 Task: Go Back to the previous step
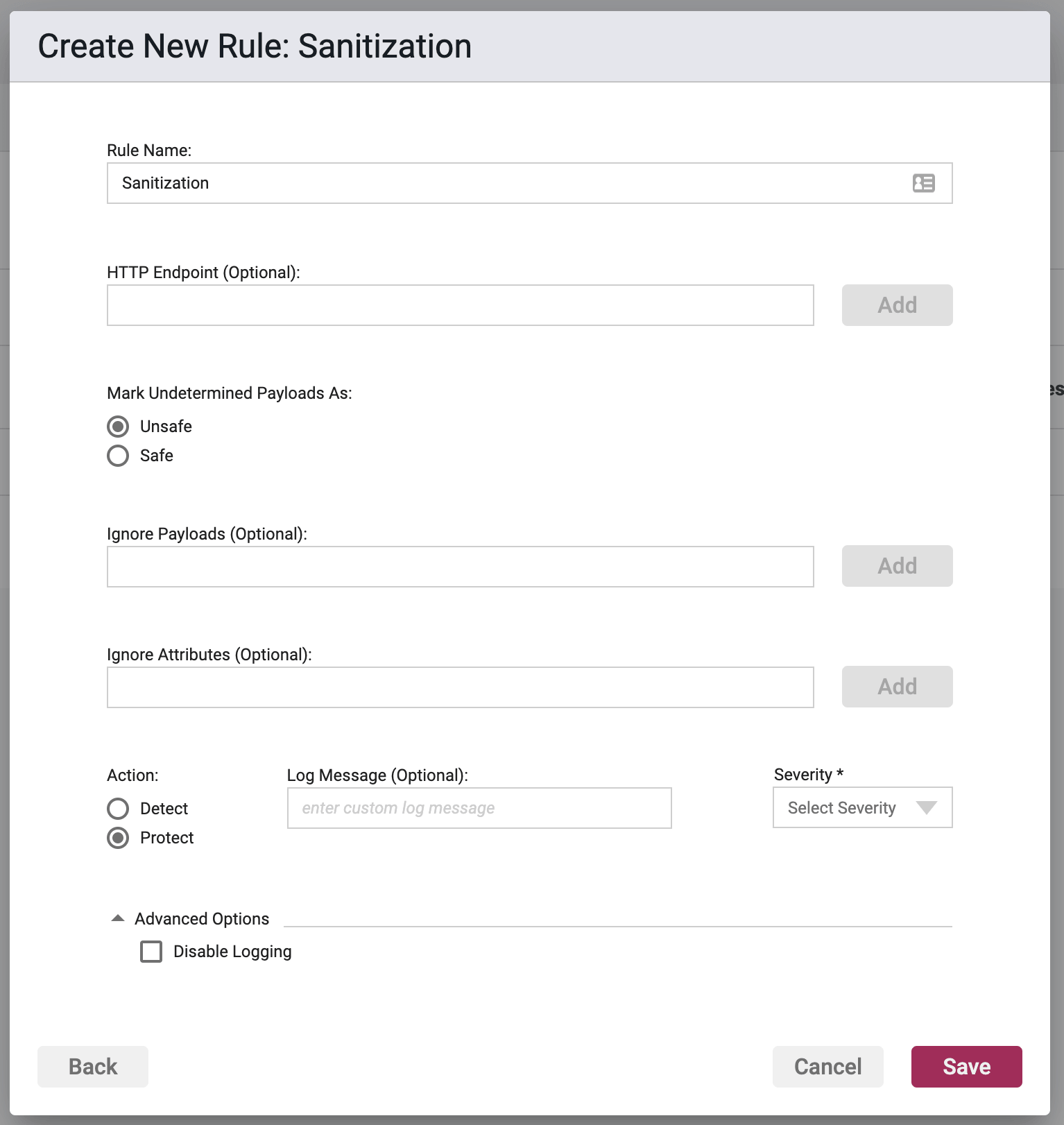pyautogui.click(x=93, y=1067)
